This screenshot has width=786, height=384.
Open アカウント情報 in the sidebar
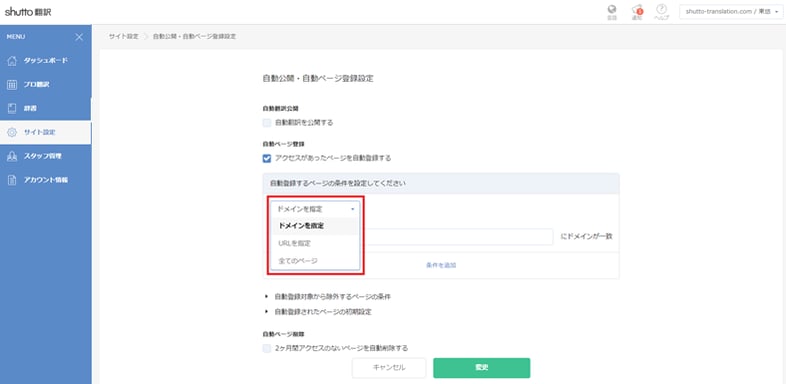pos(46,180)
